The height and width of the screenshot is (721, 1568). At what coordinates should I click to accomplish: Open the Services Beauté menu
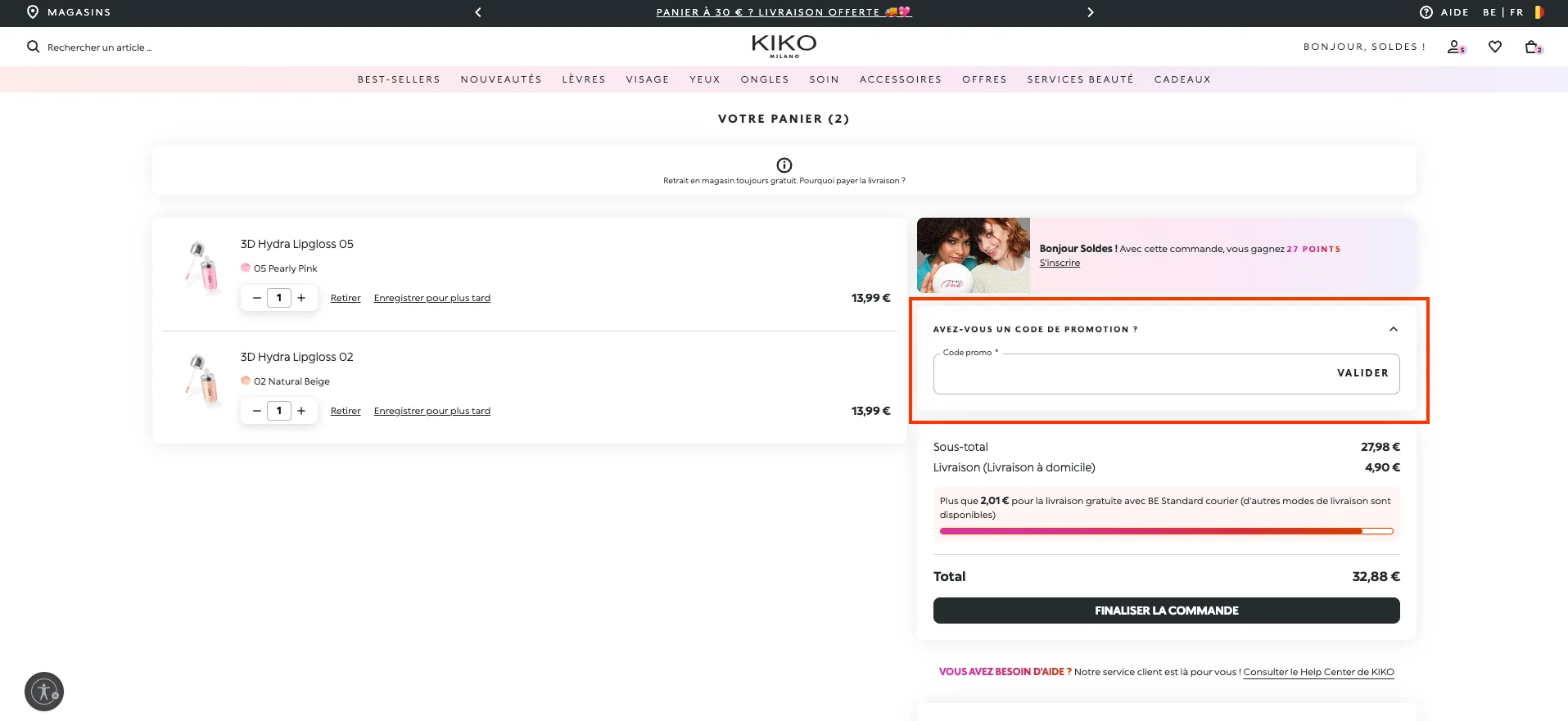pos(1081,79)
